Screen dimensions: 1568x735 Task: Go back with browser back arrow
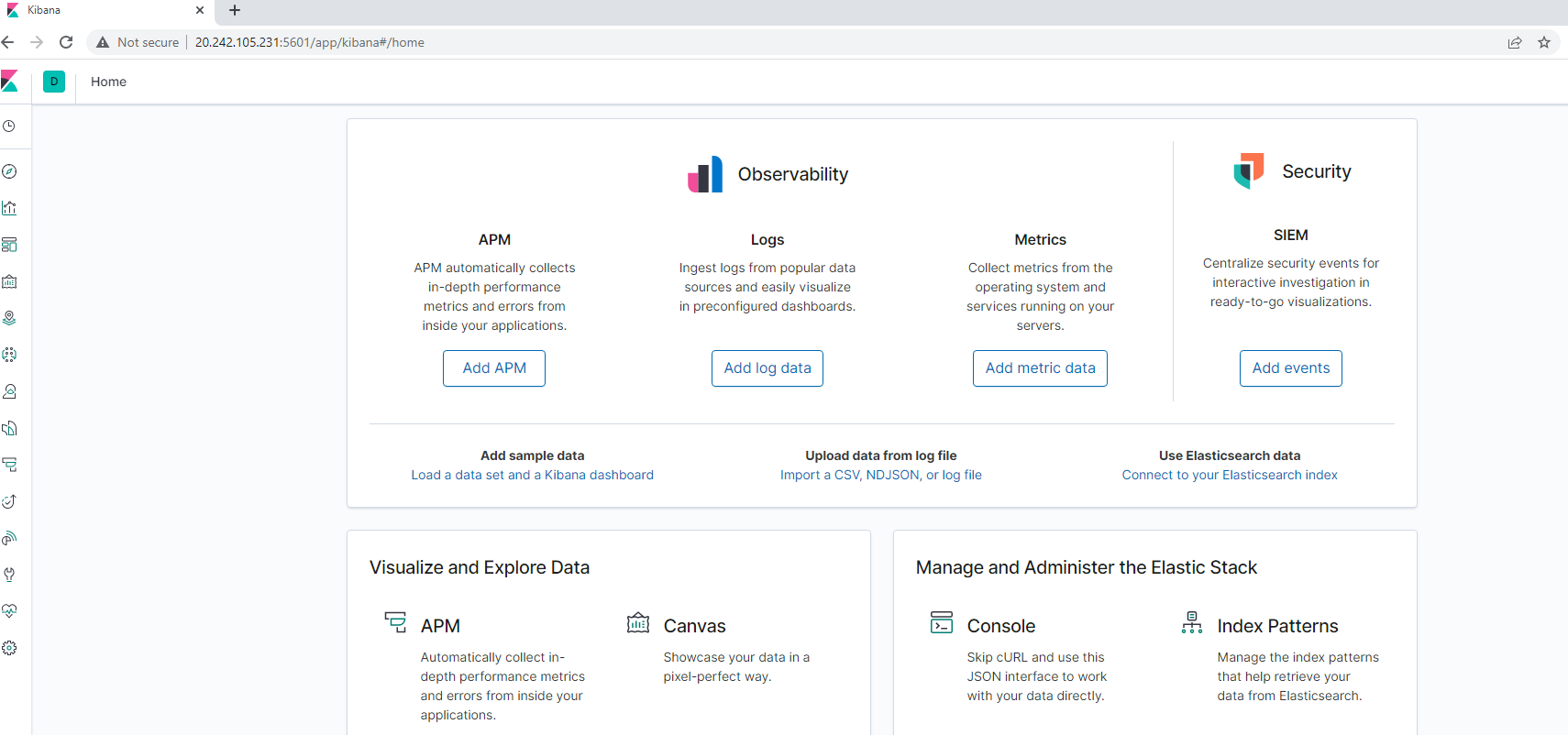click(8, 42)
